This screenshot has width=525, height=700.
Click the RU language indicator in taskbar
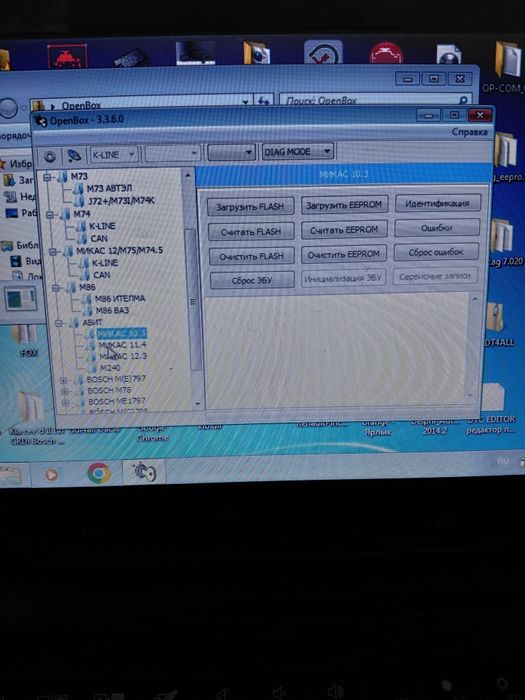click(x=503, y=461)
